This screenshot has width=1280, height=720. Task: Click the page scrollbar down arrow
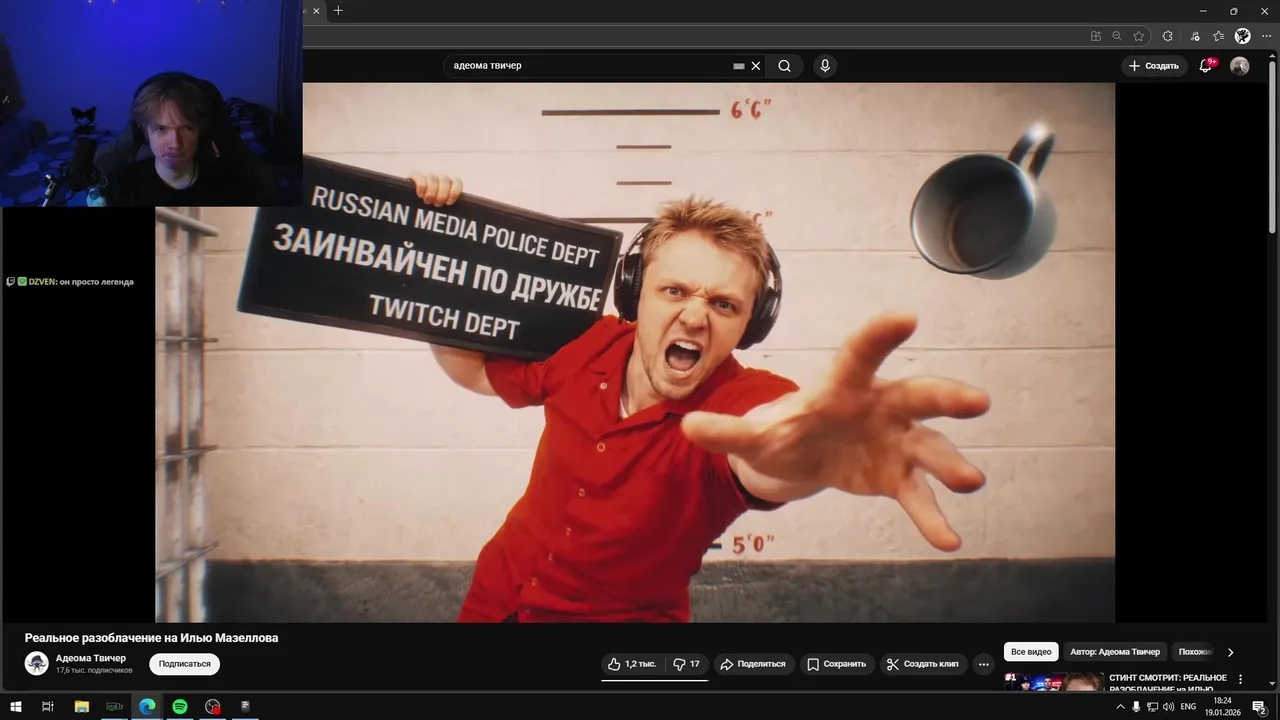pyautogui.click(x=1274, y=684)
